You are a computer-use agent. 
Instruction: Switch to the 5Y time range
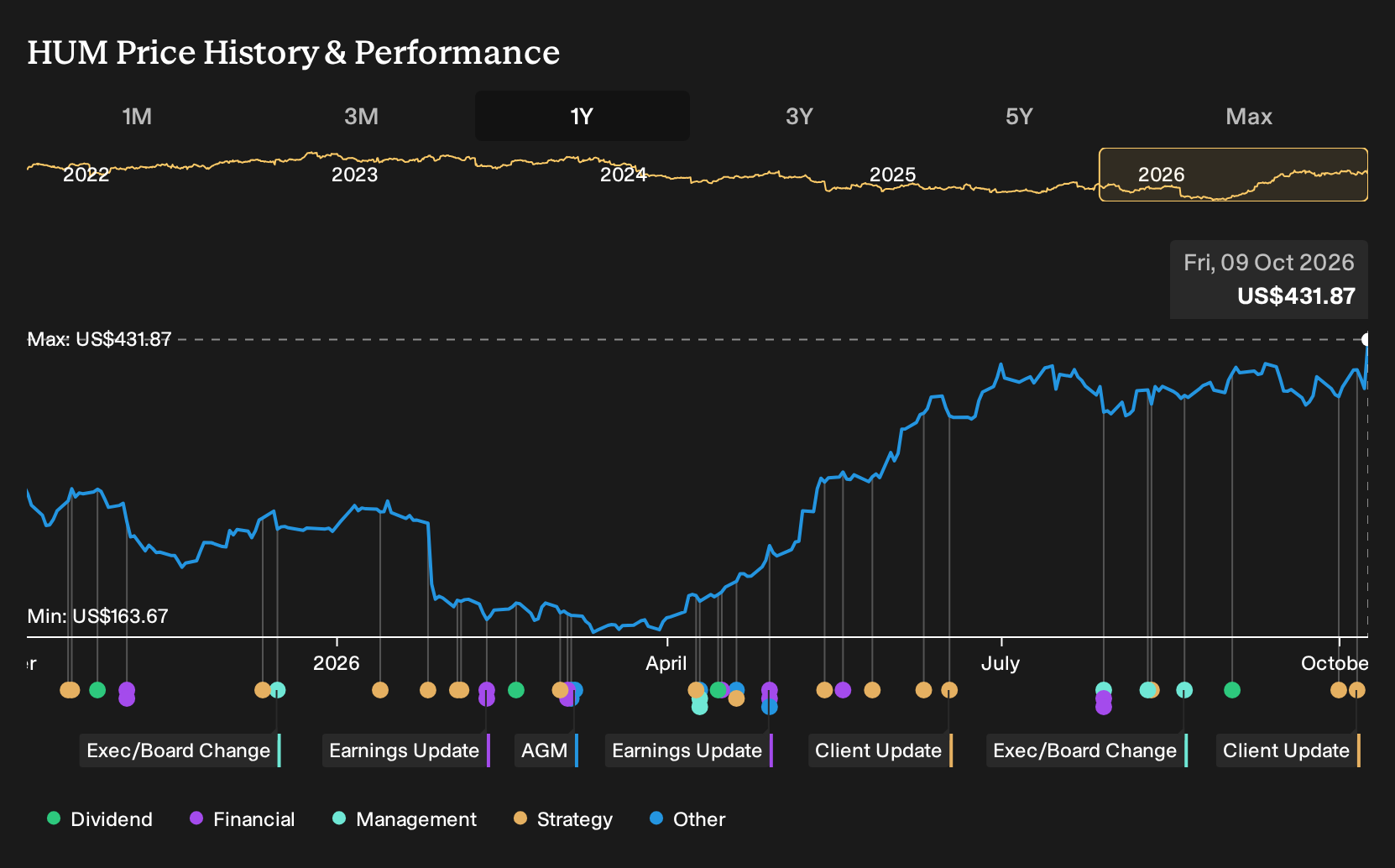tap(1019, 116)
